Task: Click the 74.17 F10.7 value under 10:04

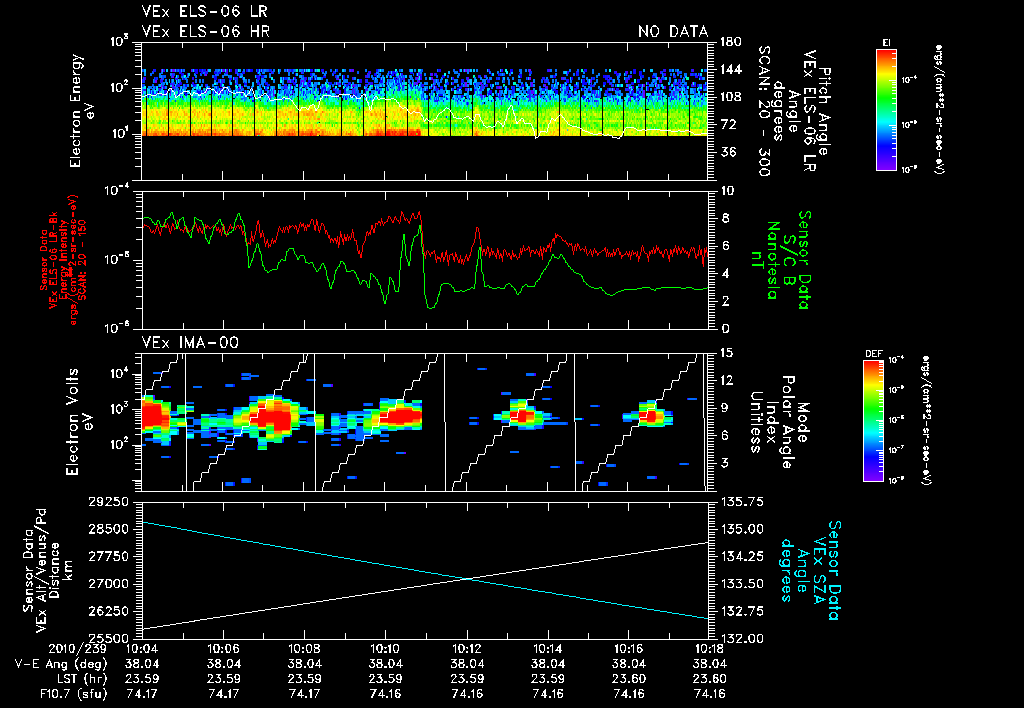Action: click(142, 694)
